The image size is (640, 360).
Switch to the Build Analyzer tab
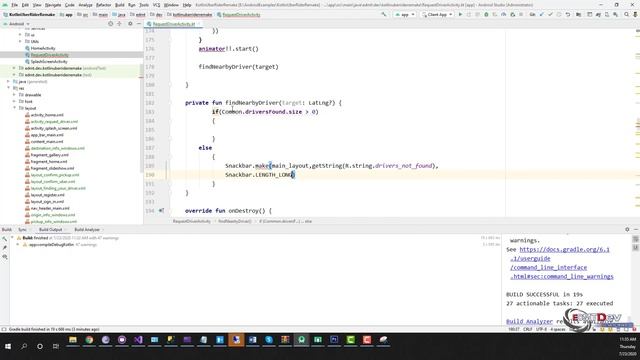point(87,229)
